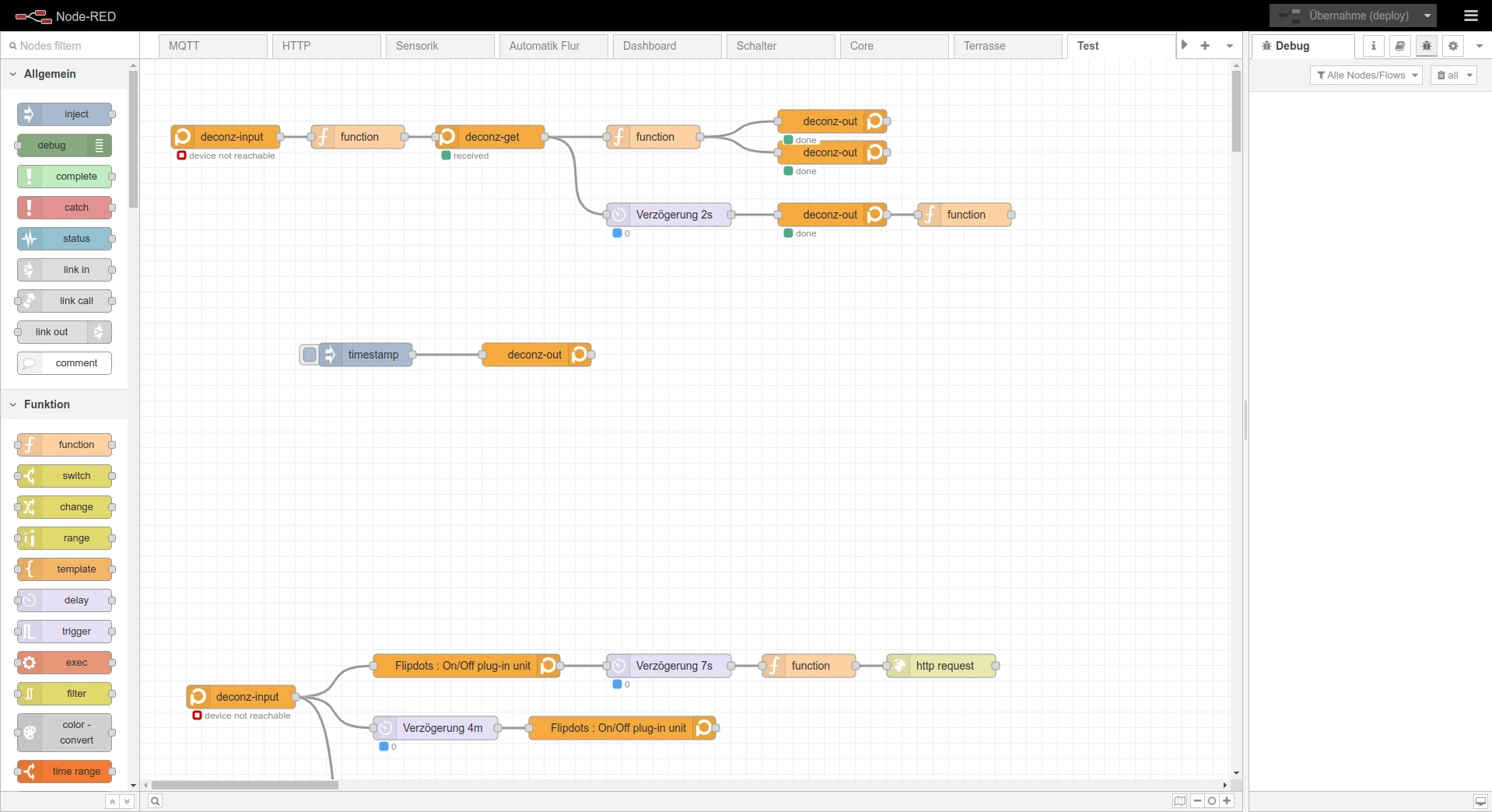Select the Verzögerung 7s delay node
Viewport: 1492px width, 812px height.
tap(669, 666)
